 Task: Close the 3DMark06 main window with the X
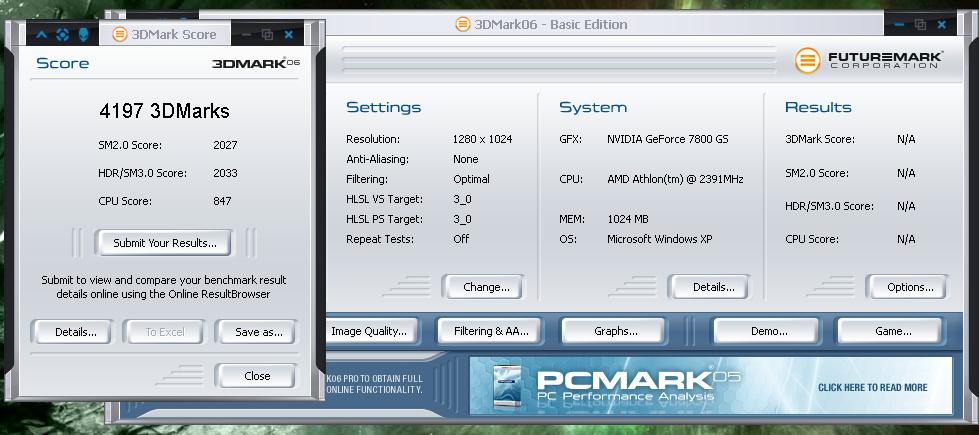coord(942,25)
